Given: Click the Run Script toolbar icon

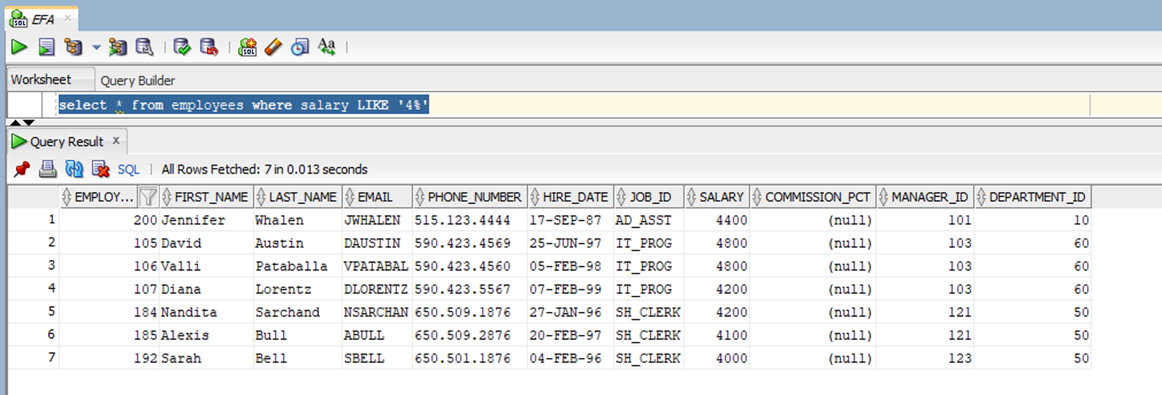Looking at the screenshot, I should [47, 47].
